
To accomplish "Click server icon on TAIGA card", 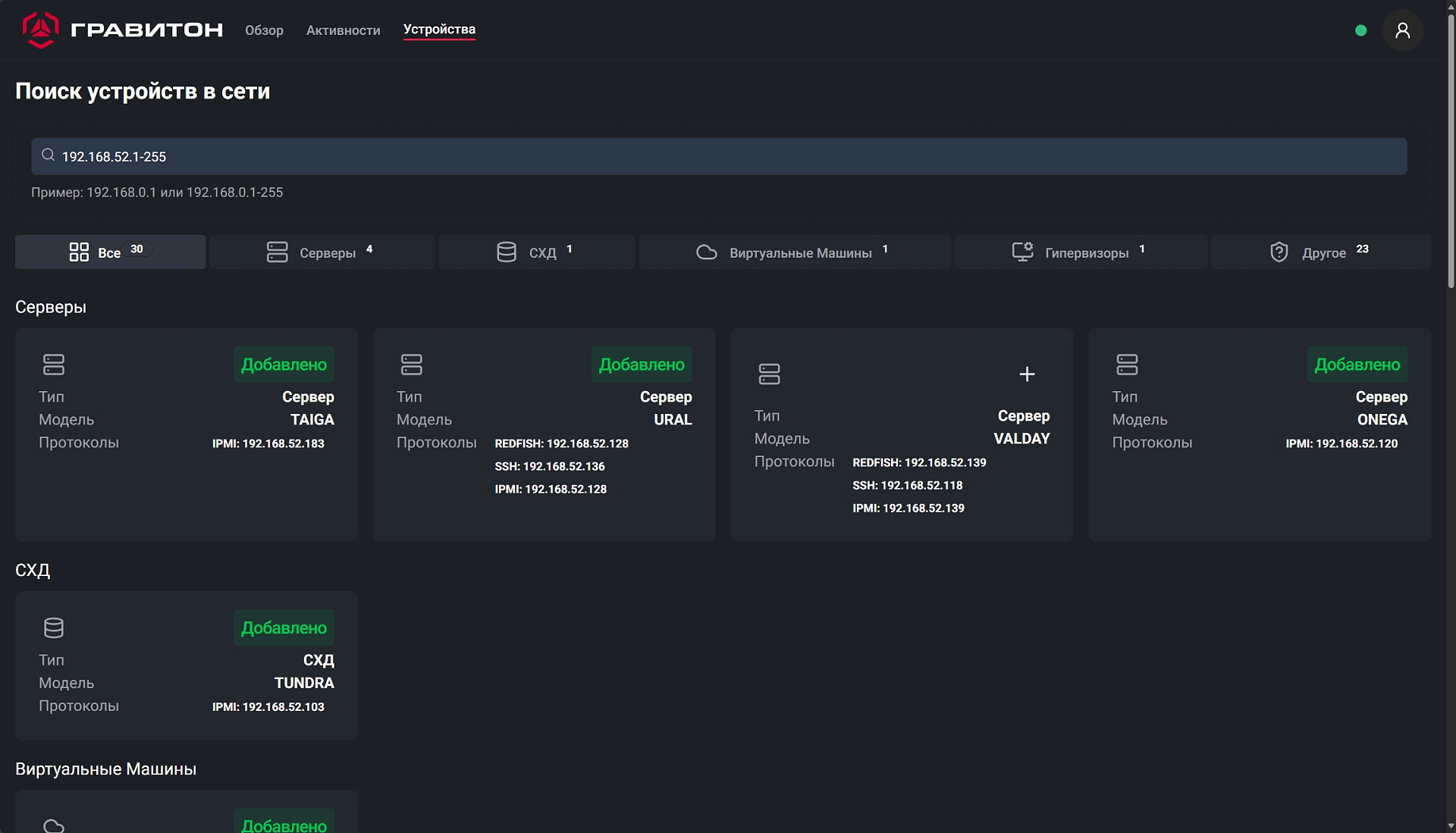I will tap(54, 365).
